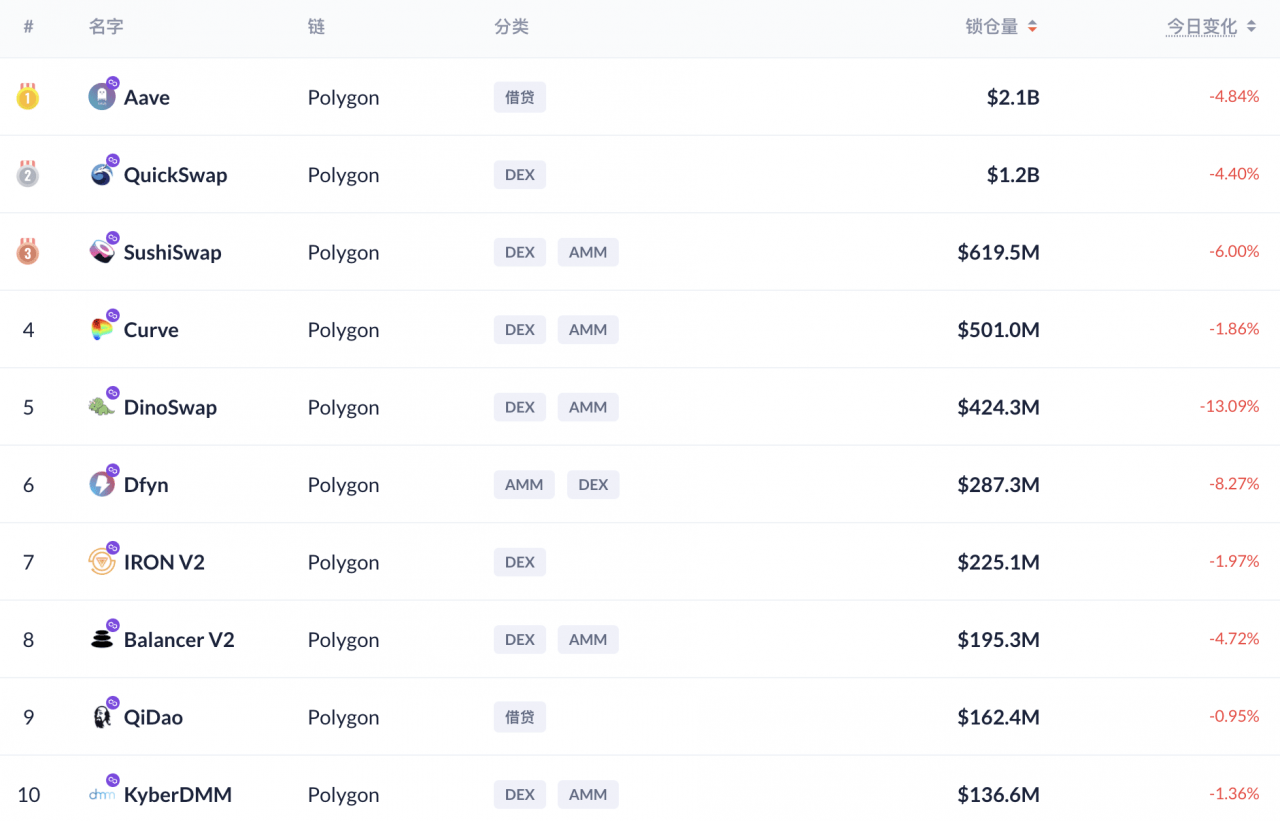1280x821 pixels.
Task: Open the QuickSwap name link
Action: coord(175,175)
